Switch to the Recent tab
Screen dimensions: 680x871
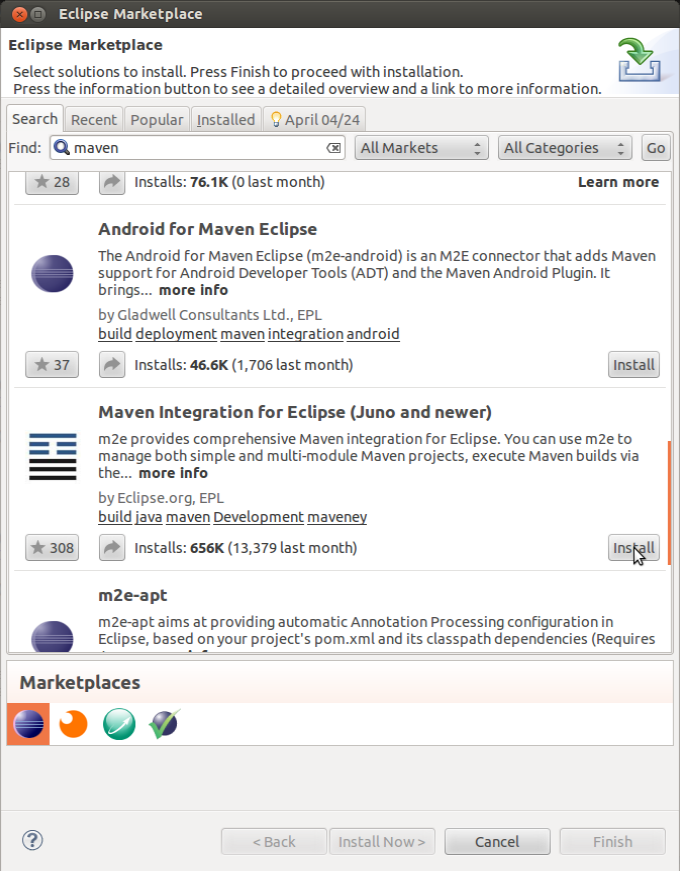tap(94, 119)
